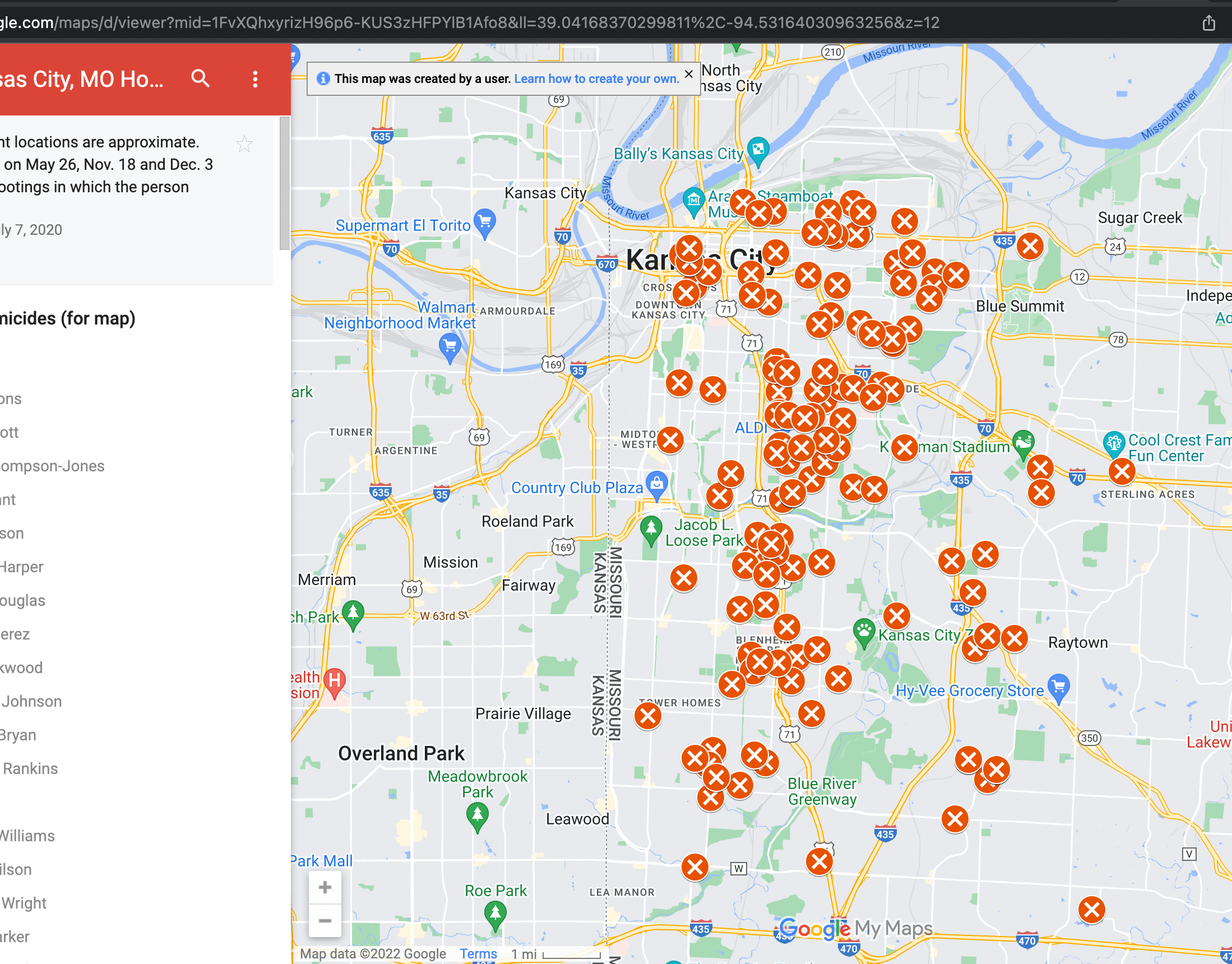Click the 'Overland Park' city label
The width and height of the screenshot is (1232, 964).
click(401, 753)
